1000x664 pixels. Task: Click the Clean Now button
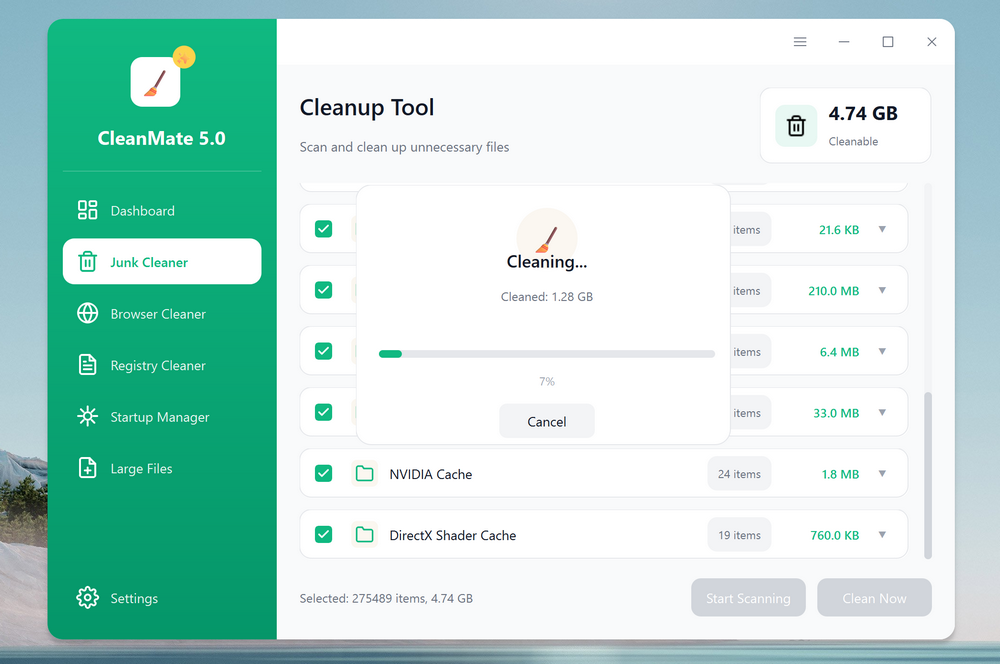(874, 597)
